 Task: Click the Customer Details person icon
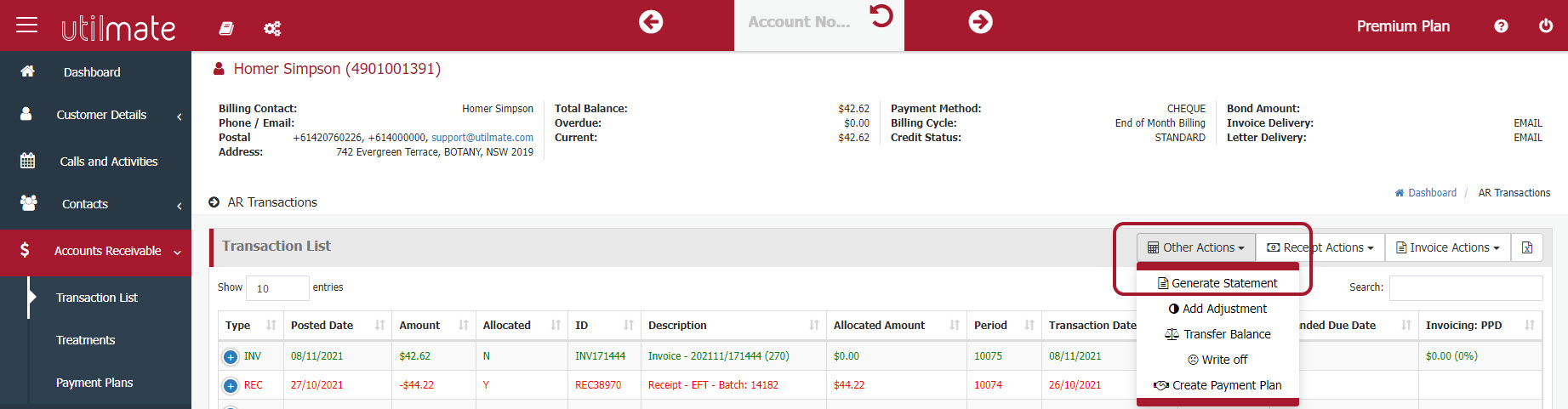26,114
